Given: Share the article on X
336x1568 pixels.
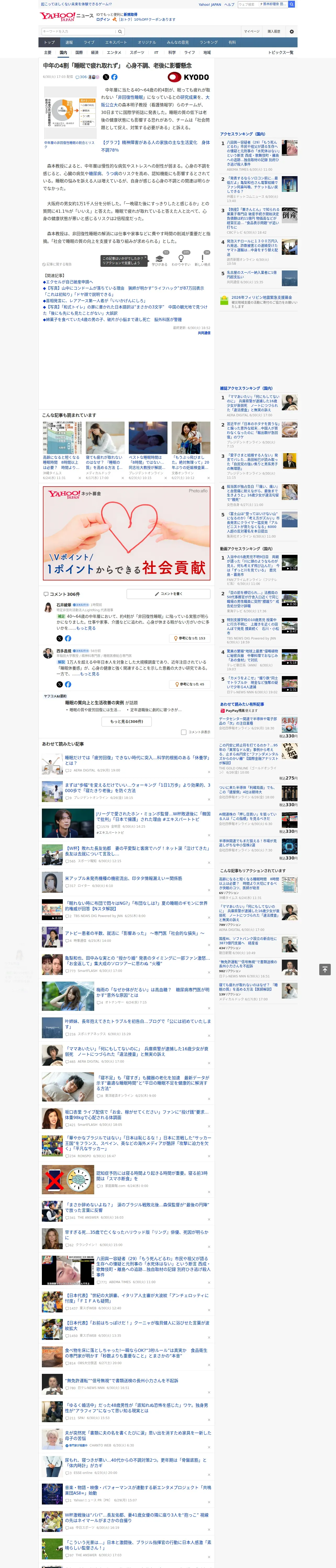Looking at the screenshot, I should 106,77.
